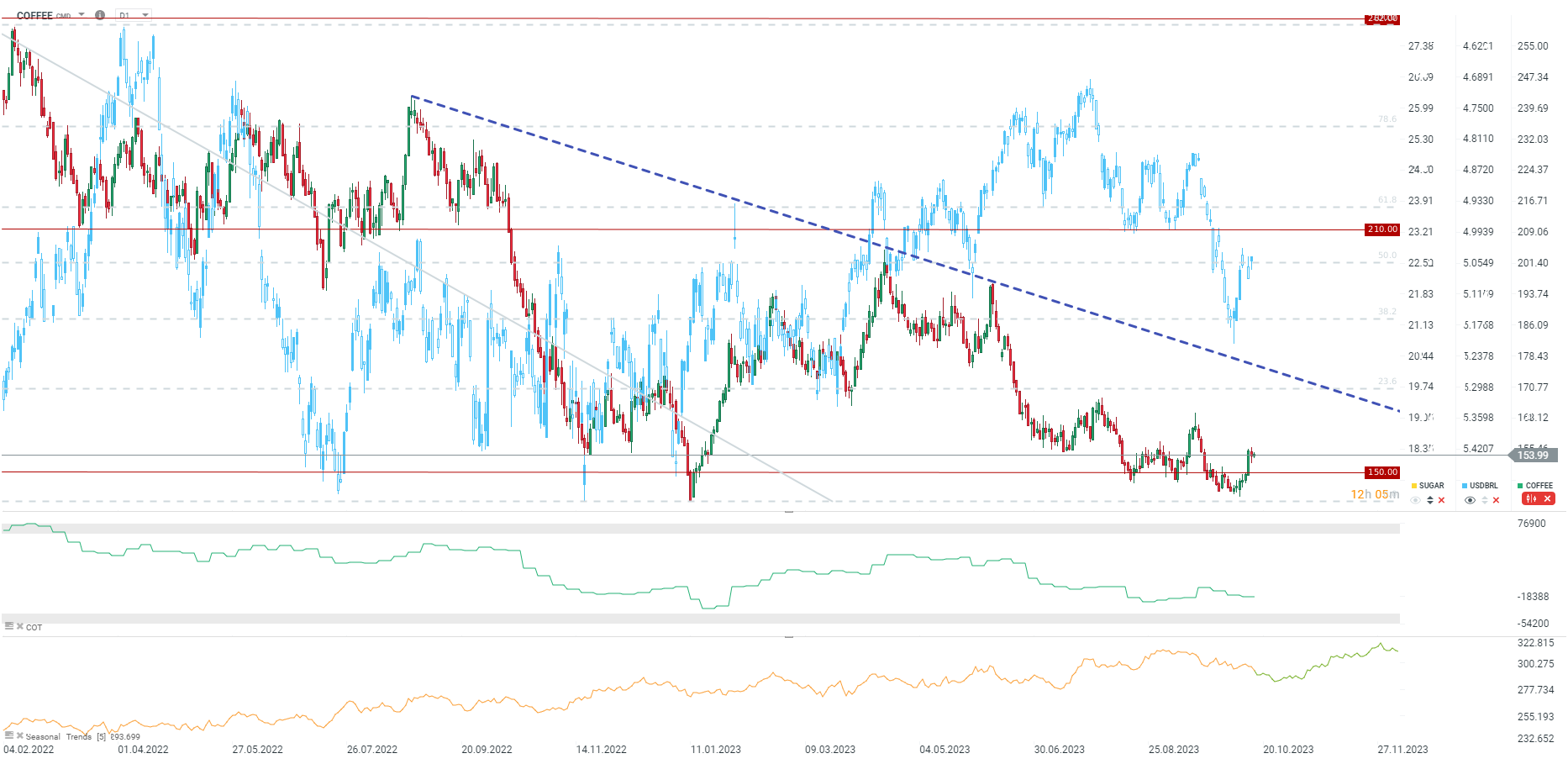Click the 27.38 SUGAR axis value

click(x=1421, y=46)
